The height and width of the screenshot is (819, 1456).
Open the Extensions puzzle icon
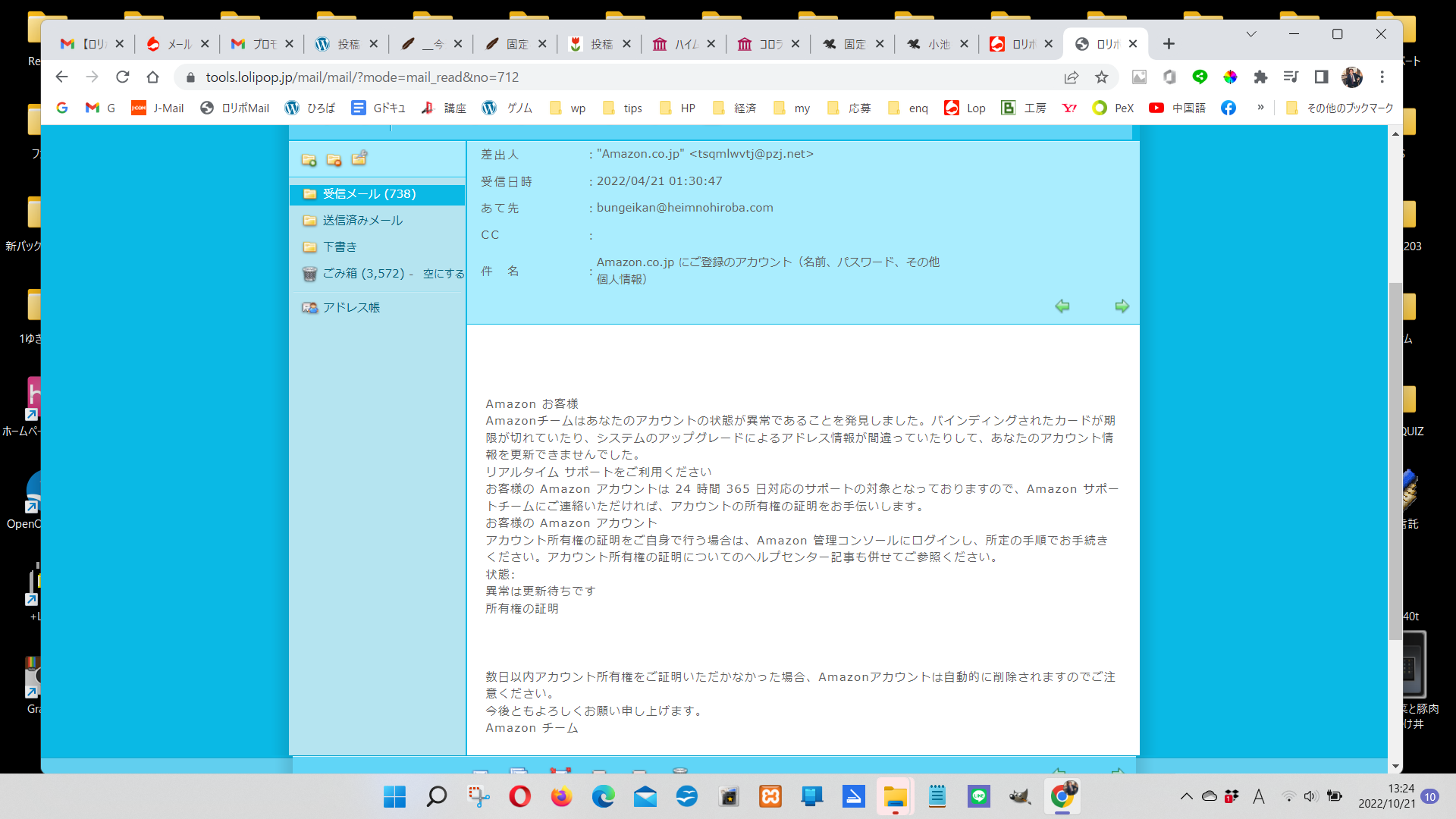point(1260,77)
